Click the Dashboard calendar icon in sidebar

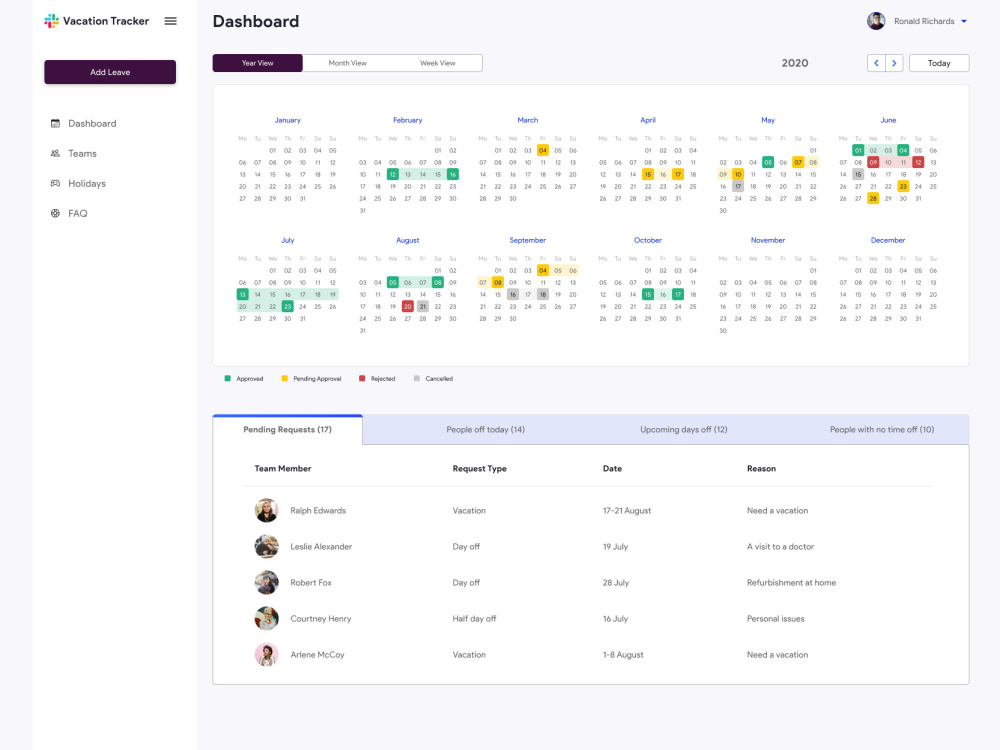click(55, 124)
